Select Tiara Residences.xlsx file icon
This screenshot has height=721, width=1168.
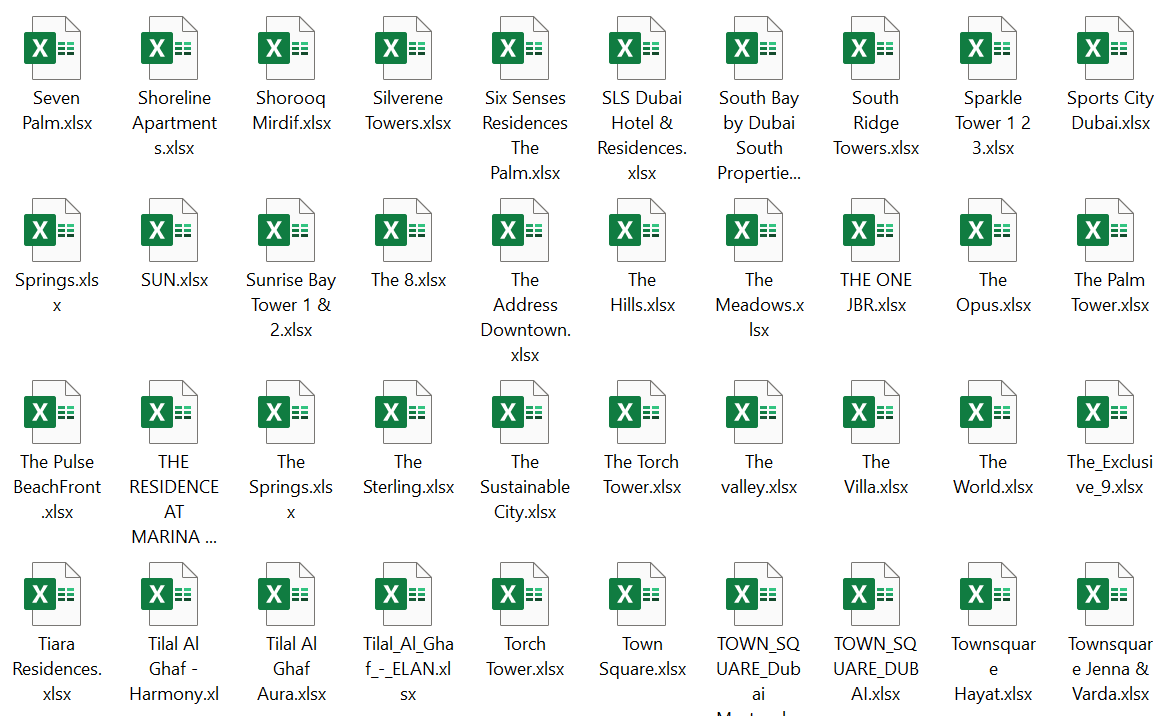(56, 594)
